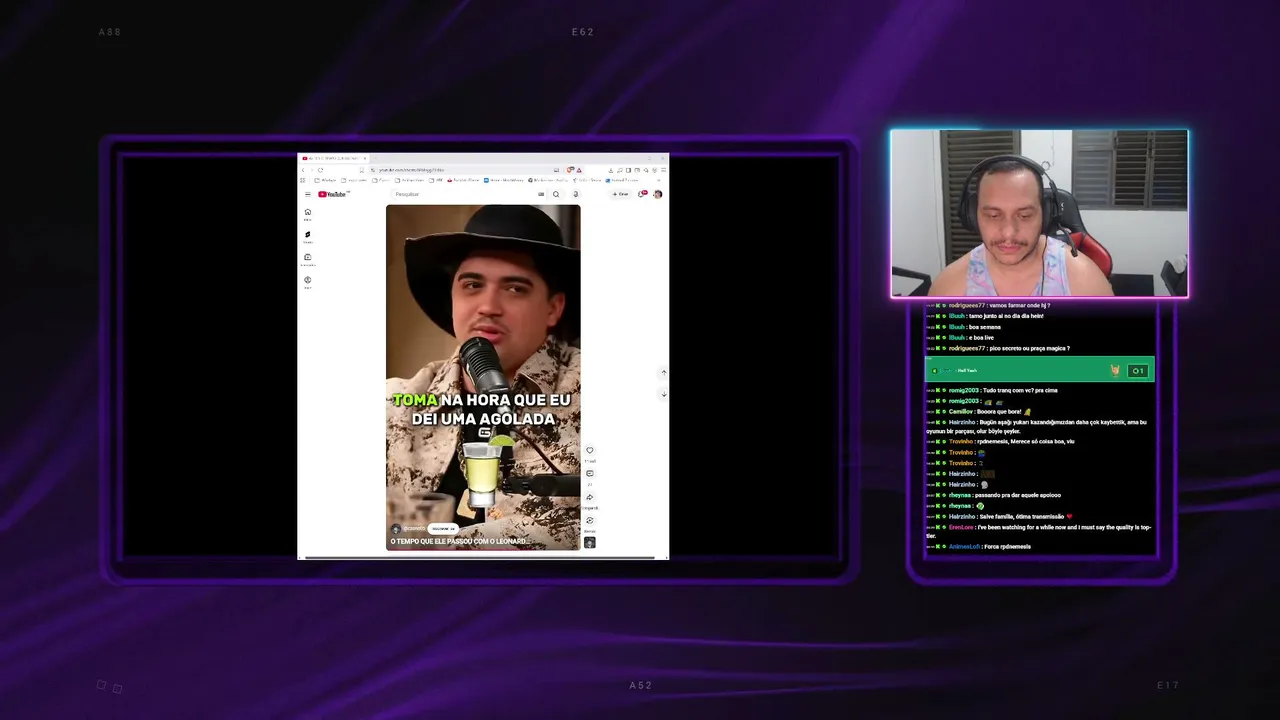Reload the page in the browser

[320, 170]
